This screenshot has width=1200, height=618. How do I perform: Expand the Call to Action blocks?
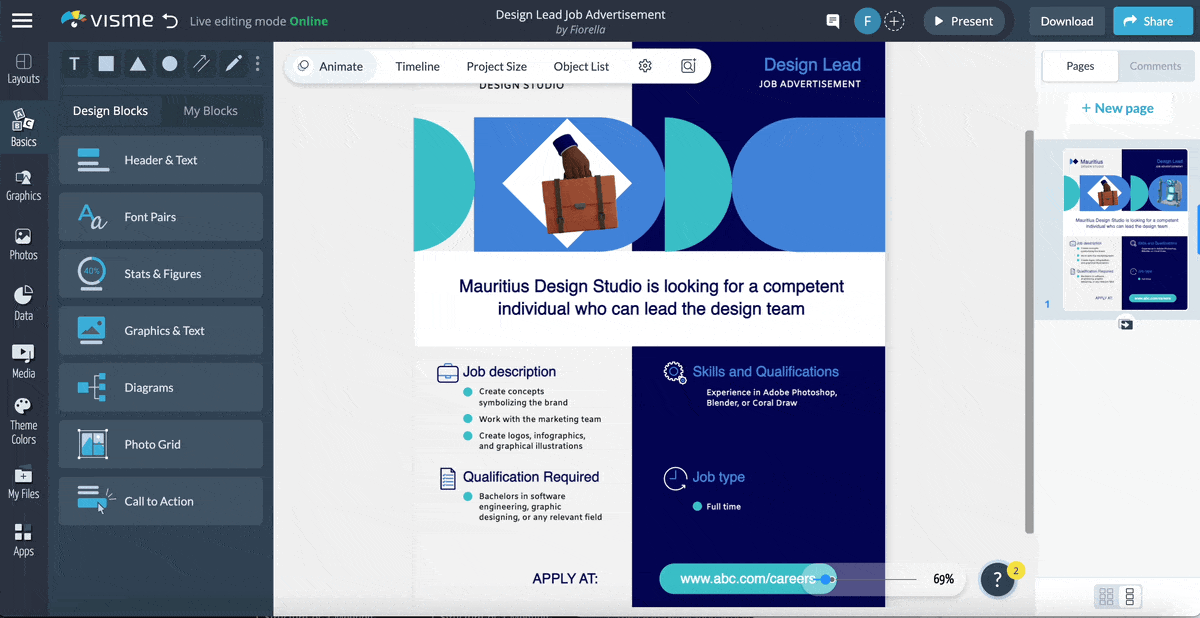[x=161, y=501]
